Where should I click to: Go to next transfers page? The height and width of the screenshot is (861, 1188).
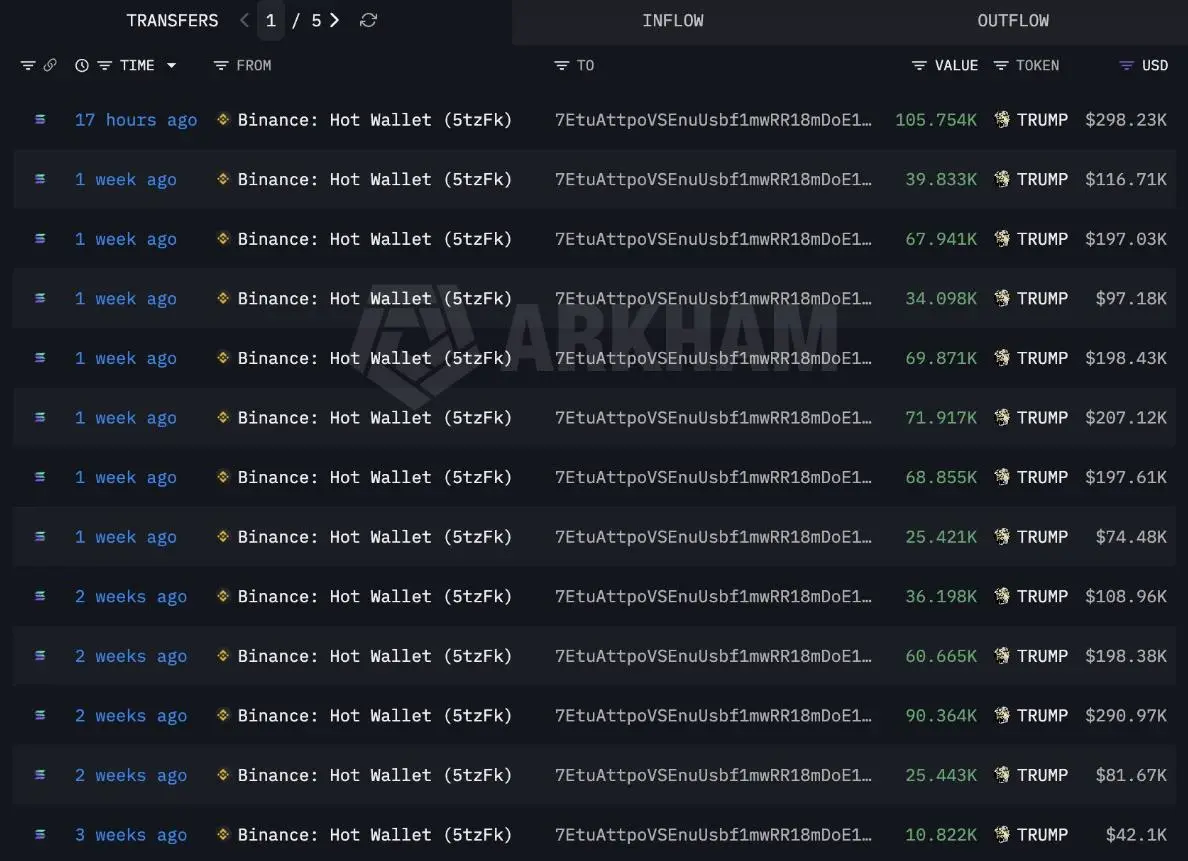click(334, 20)
